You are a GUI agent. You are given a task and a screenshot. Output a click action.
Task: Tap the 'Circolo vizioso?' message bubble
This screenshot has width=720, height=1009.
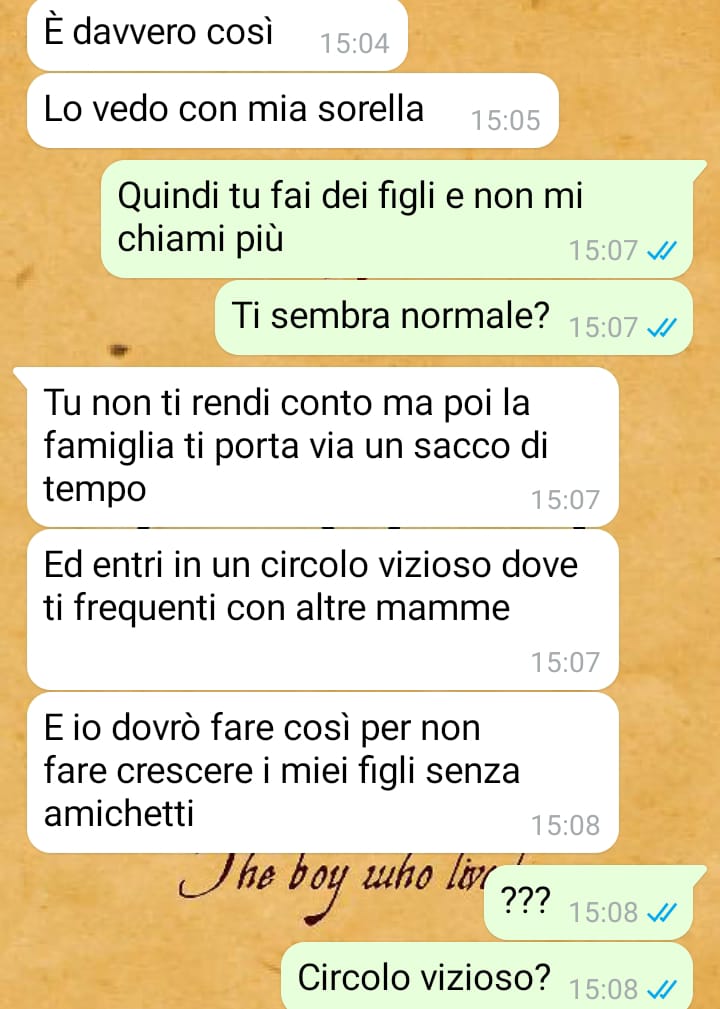pyautogui.click(x=487, y=977)
